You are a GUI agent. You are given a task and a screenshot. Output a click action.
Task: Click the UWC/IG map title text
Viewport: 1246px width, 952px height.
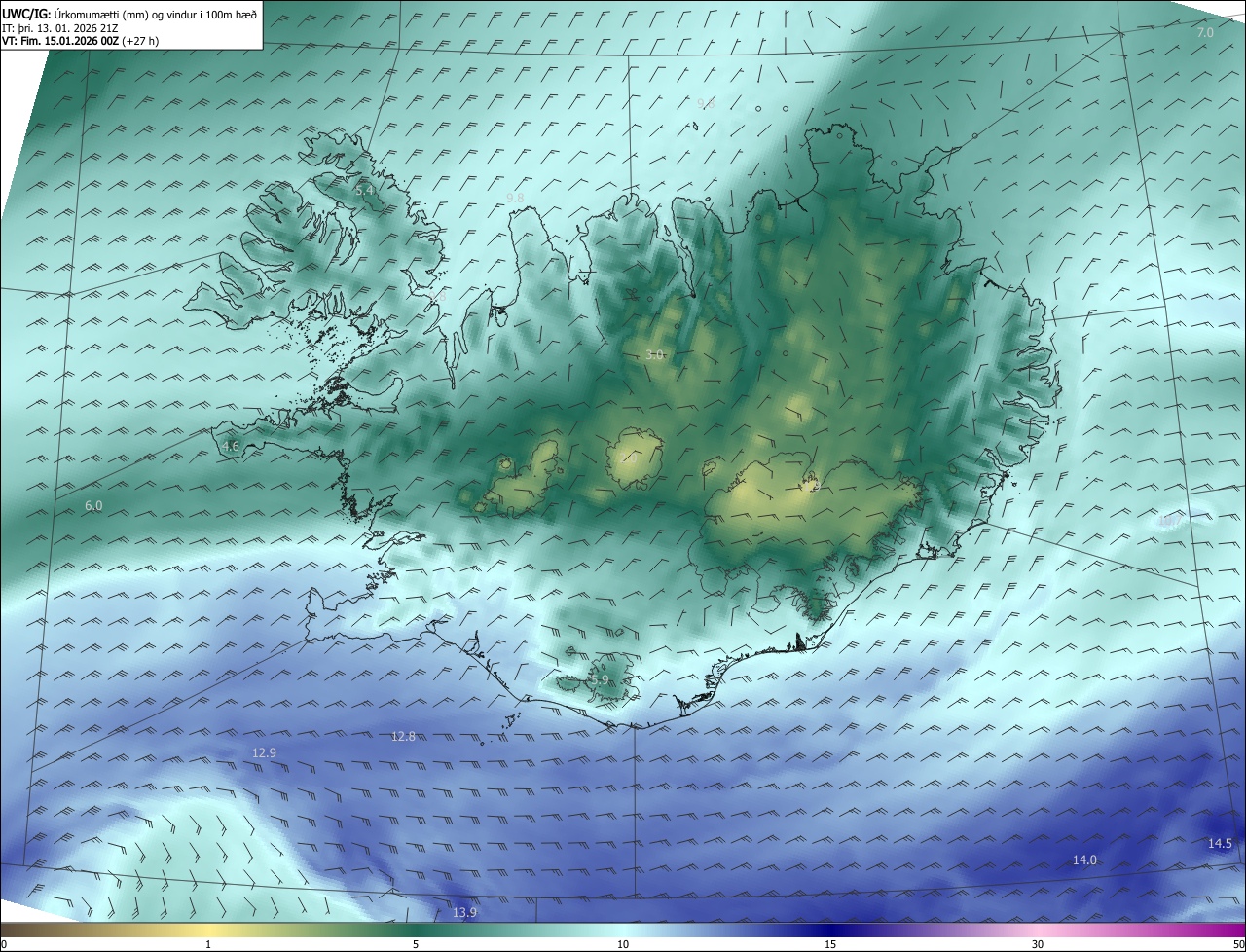pyautogui.click(x=129, y=14)
